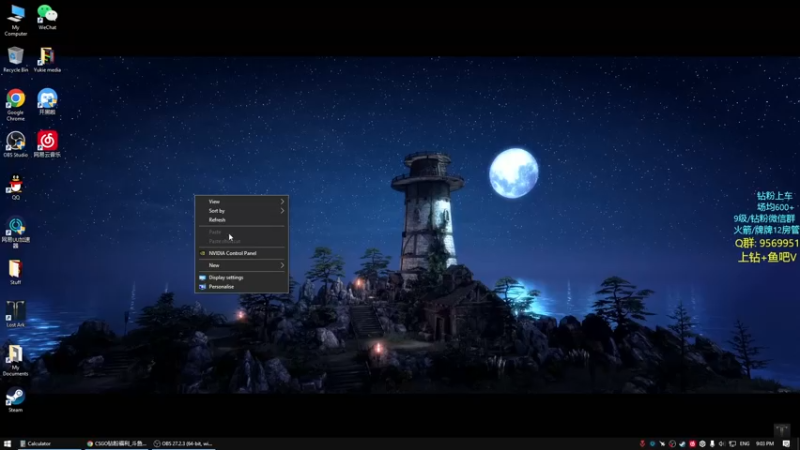Click the blue circular tray icon
This screenshot has height=450, width=800.
653,444
